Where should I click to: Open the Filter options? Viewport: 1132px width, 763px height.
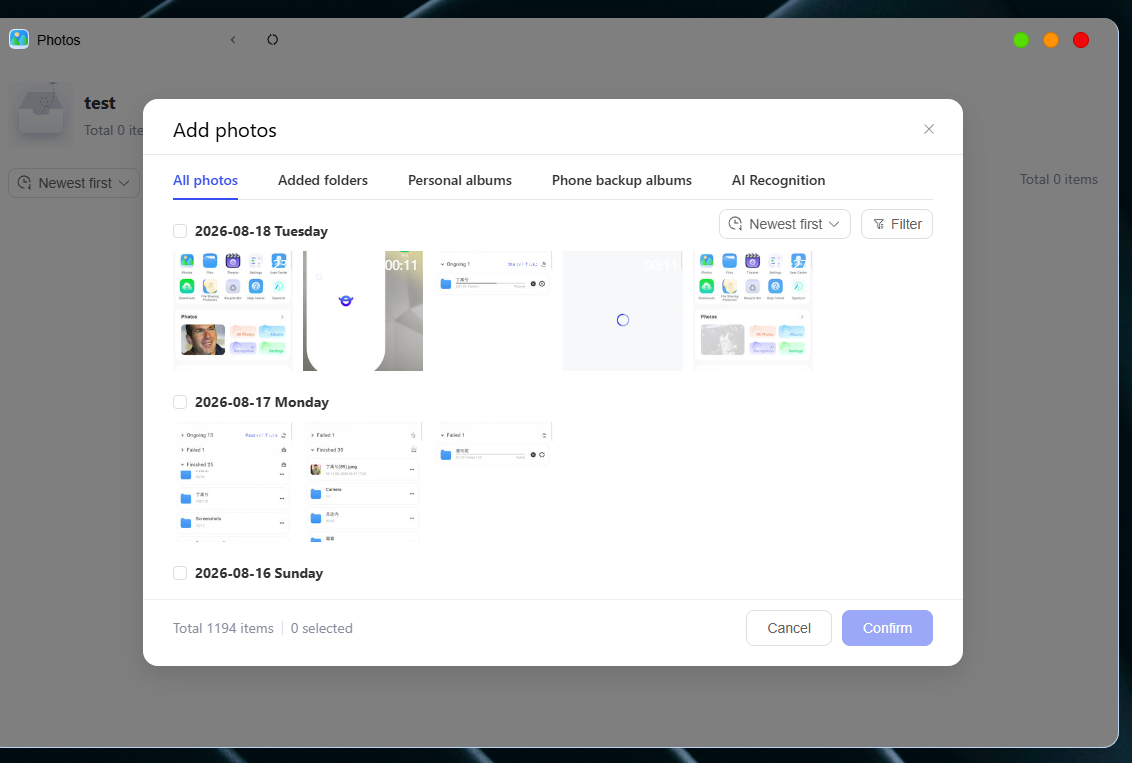point(897,224)
